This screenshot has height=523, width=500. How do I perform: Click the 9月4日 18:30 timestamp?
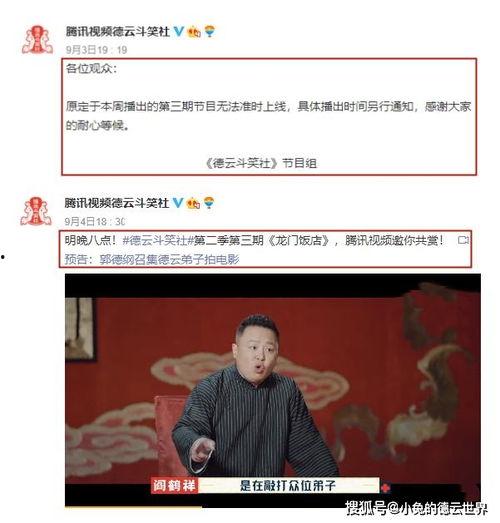click(x=95, y=221)
